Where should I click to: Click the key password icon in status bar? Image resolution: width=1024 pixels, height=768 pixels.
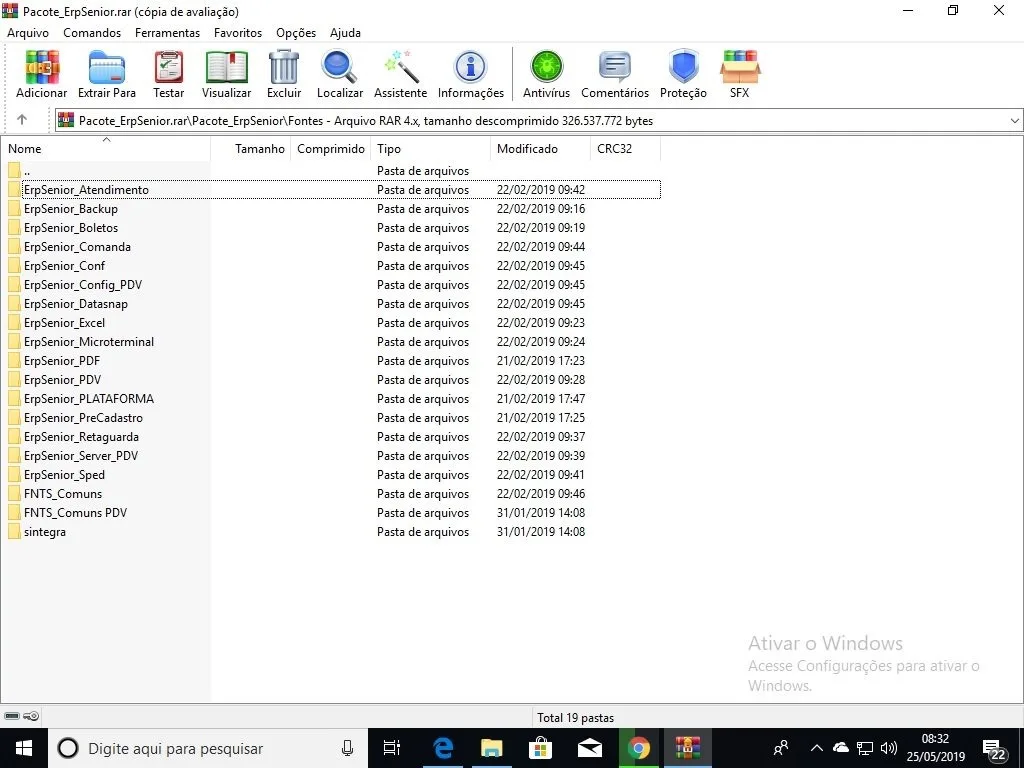pos(31,716)
